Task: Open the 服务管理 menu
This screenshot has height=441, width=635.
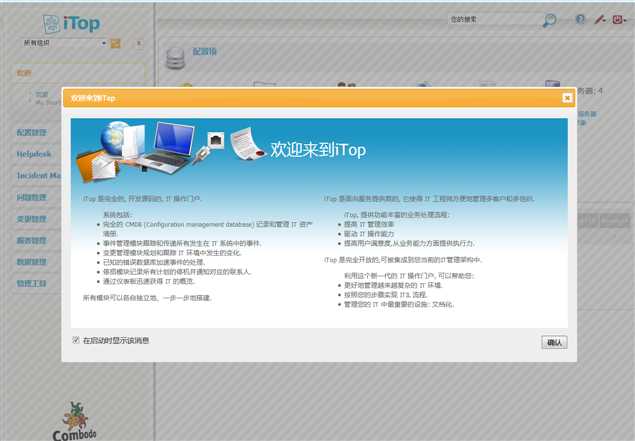Action: tap(32, 241)
